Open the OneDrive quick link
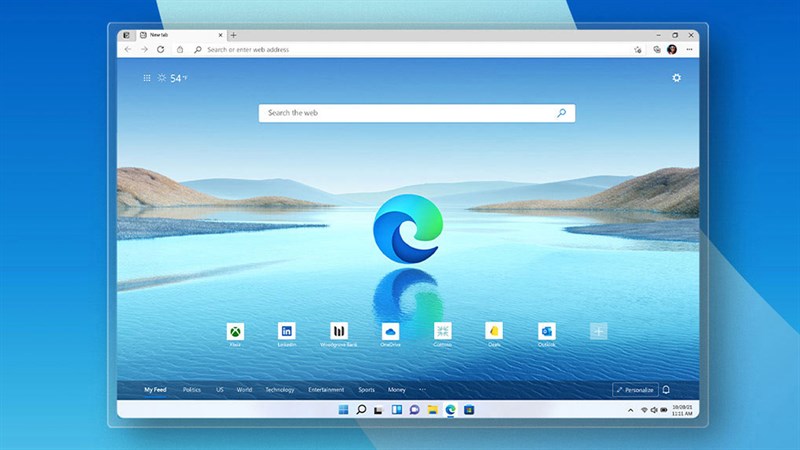 click(x=390, y=335)
